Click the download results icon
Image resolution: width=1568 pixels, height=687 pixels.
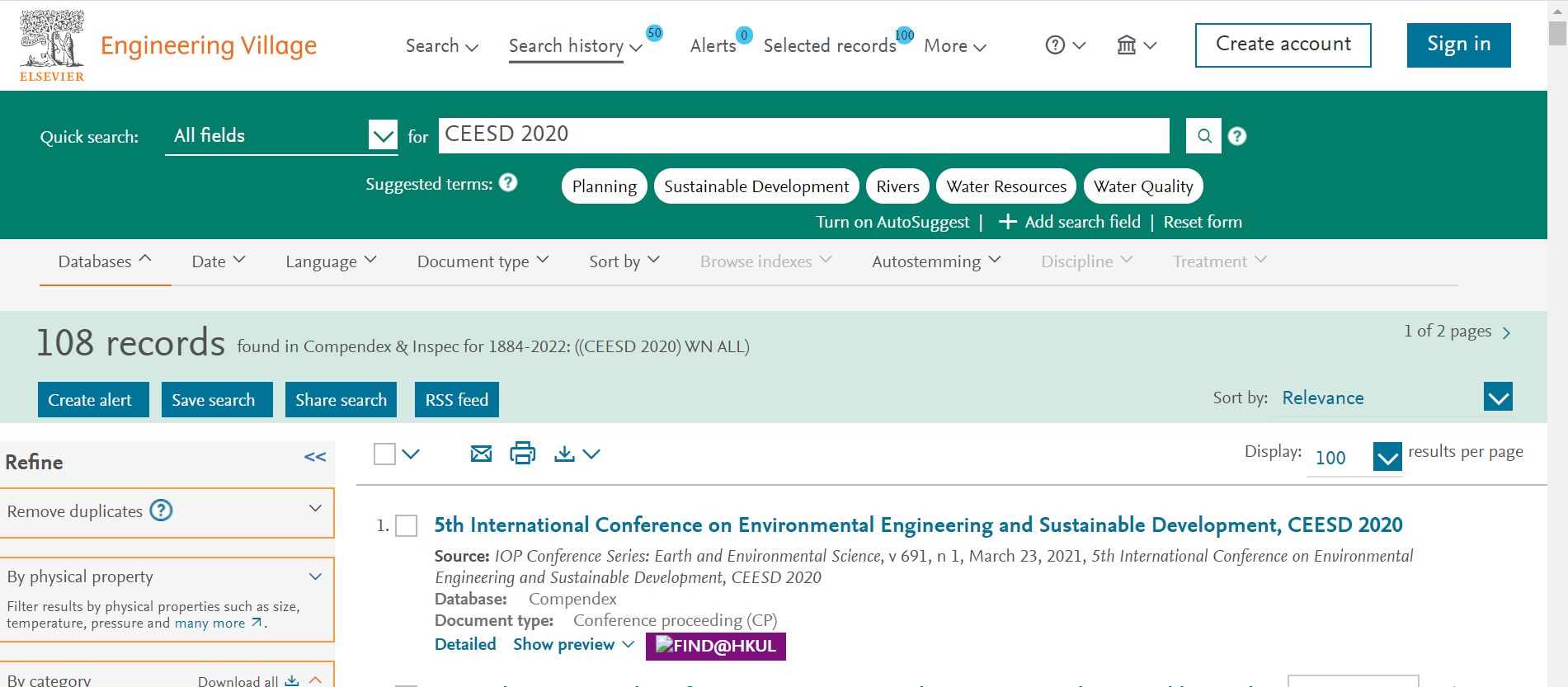click(x=564, y=454)
